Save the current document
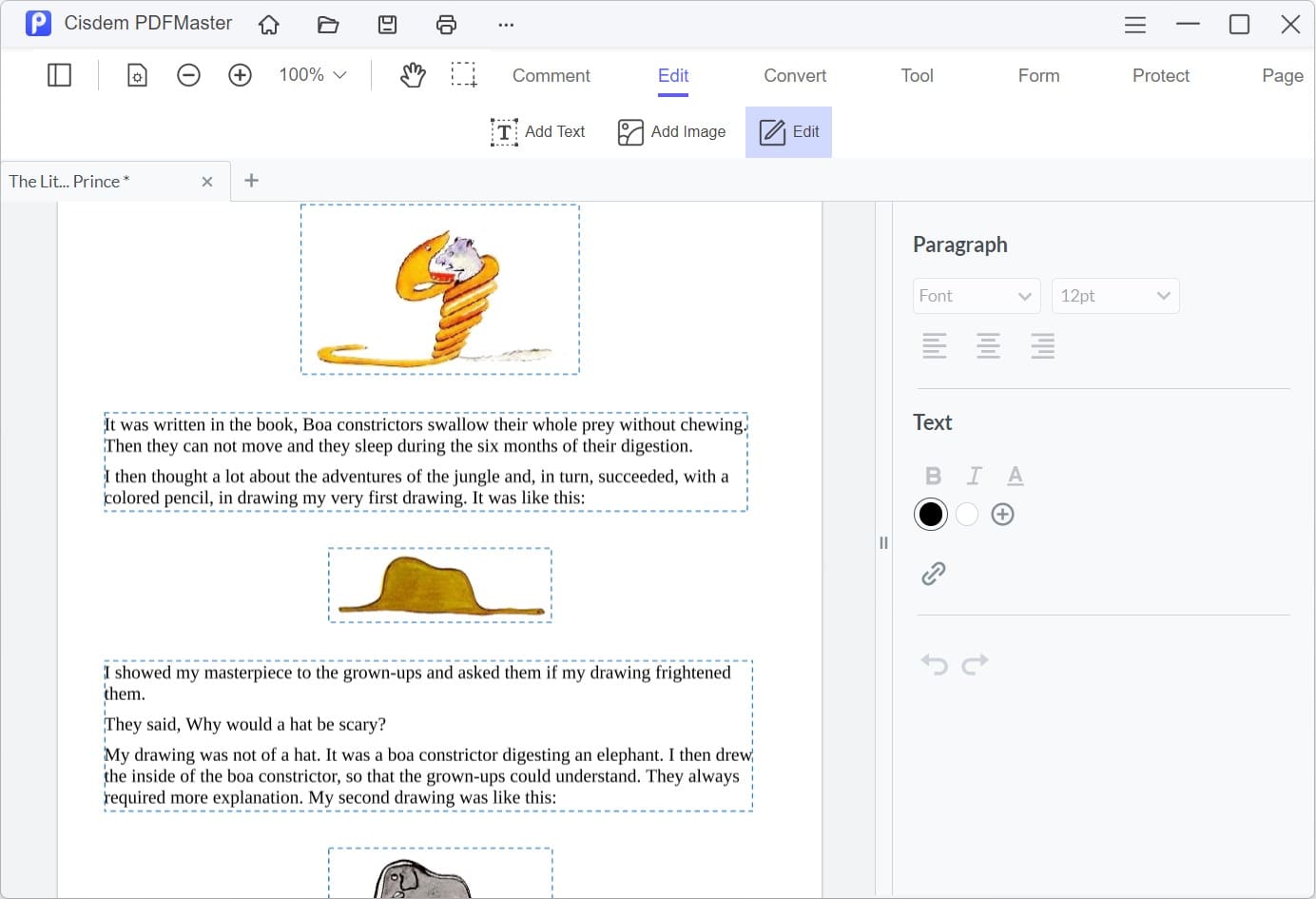The width and height of the screenshot is (1316, 899). pos(387,24)
